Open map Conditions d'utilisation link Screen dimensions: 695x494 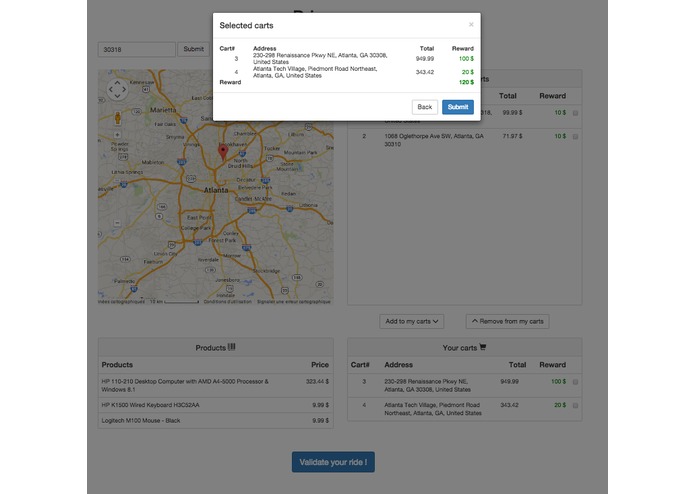pyautogui.click(x=227, y=302)
